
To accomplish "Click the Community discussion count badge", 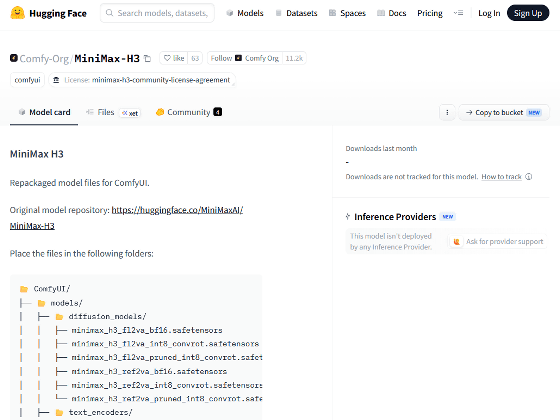I will (218, 112).
